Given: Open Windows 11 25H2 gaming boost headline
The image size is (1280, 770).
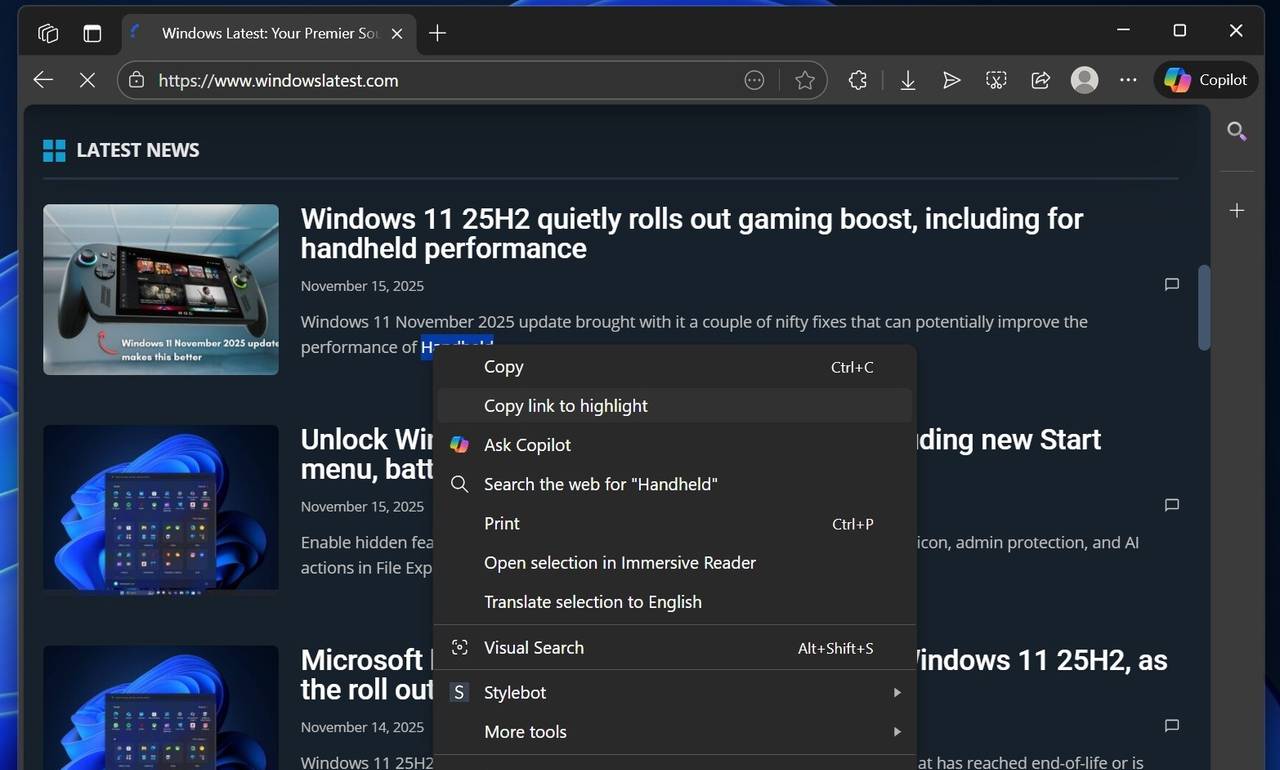Looking at the screenshot, I should [x=691, y=233].
